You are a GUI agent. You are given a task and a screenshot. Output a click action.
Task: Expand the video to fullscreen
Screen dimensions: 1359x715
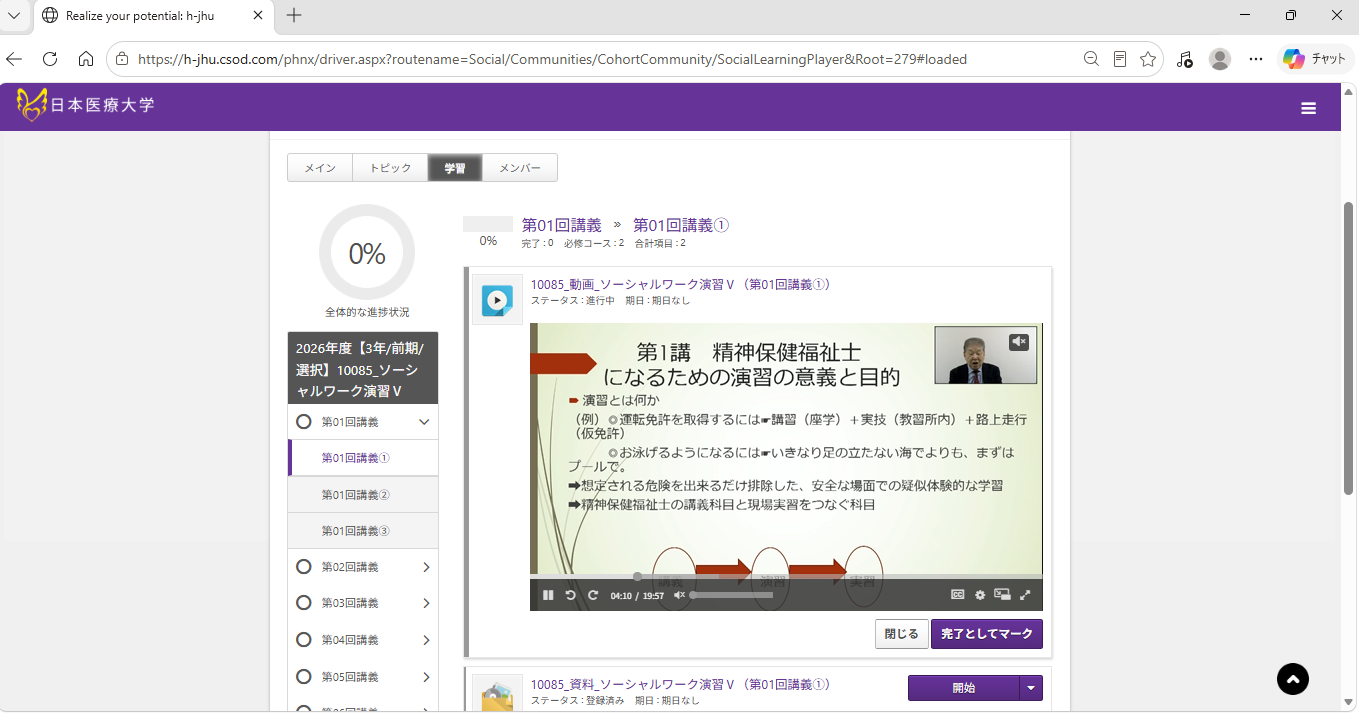[1025, 595]
